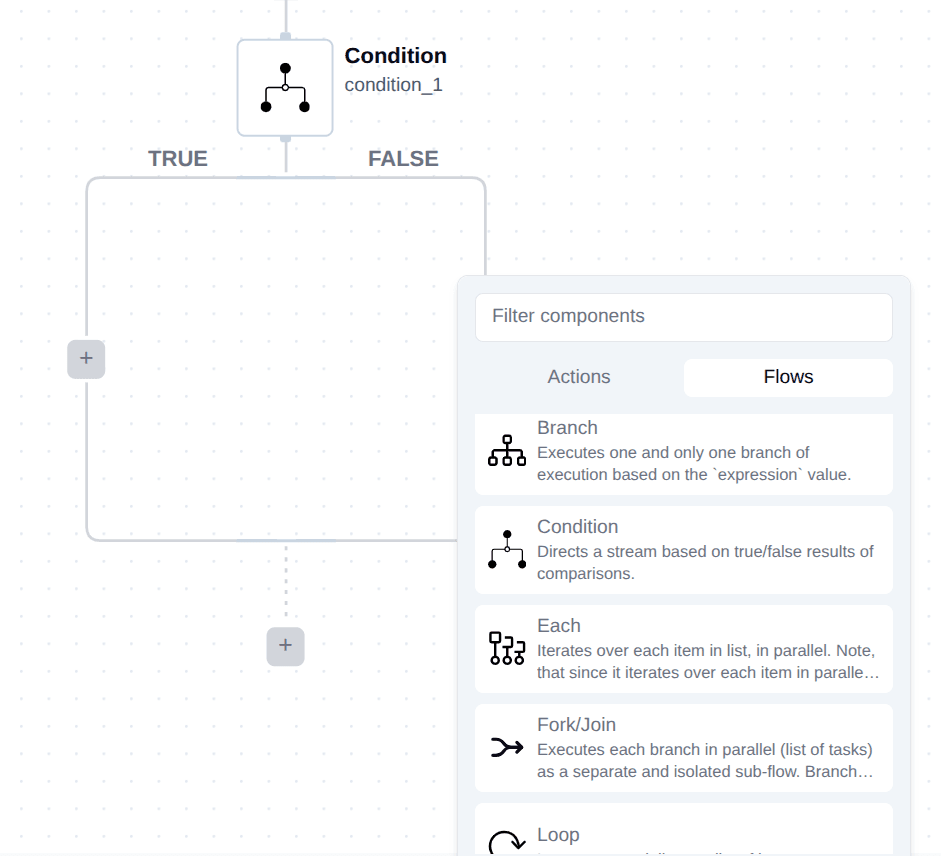Switch to the Actions tab
The image size is (941, 856).
pos(578,377)
